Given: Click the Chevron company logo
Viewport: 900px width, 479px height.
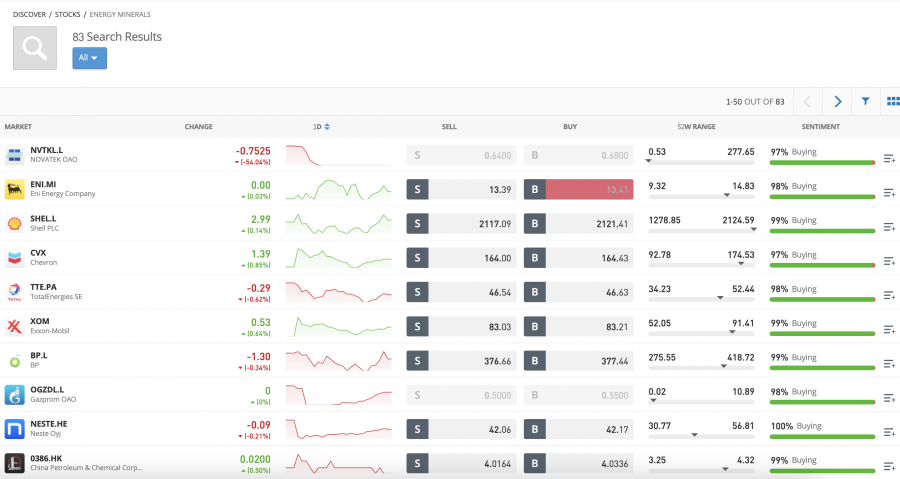Looking at the screenshot, I should point(15,258).
